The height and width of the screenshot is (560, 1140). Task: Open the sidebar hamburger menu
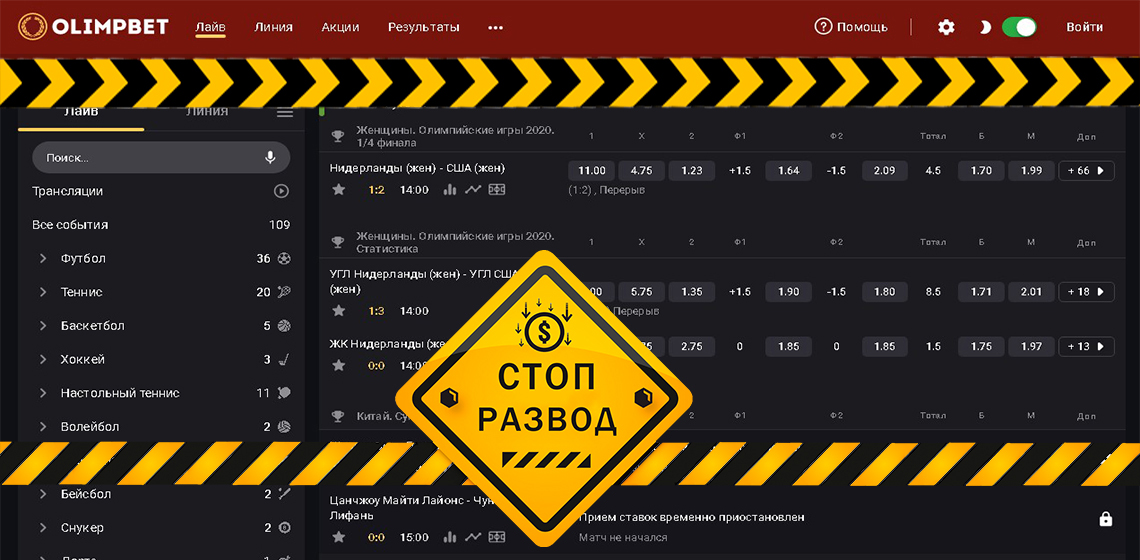[x=285, y=113]
